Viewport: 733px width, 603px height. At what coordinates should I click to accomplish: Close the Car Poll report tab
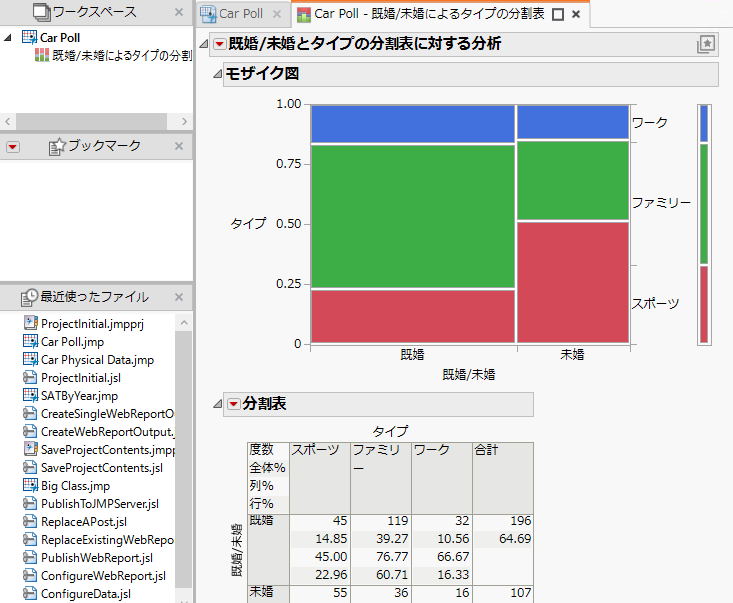[576, 14]
